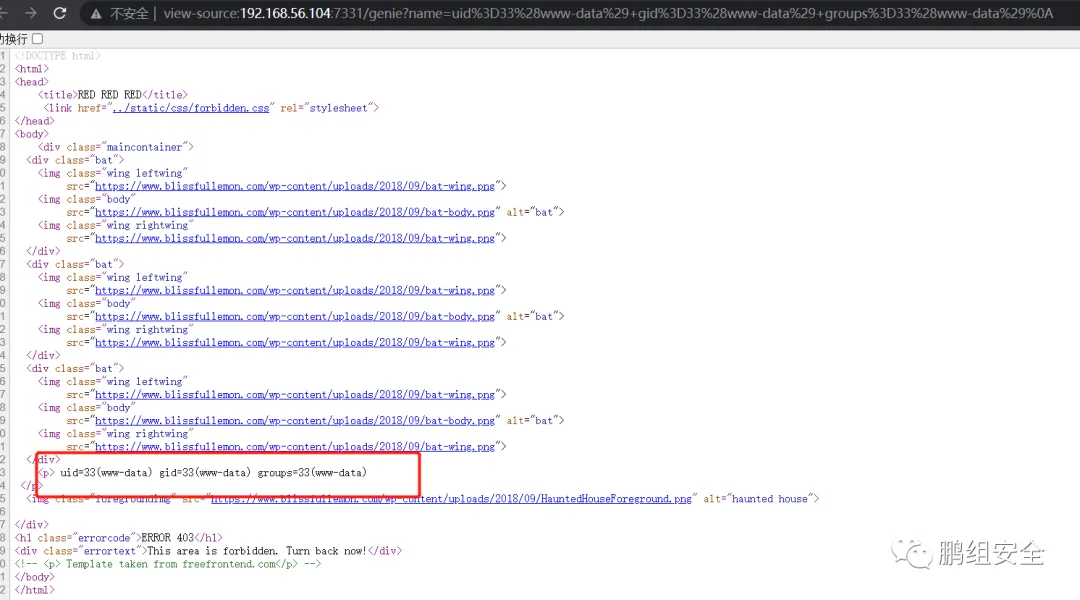The height and width of the screenshot is (600, 1080).
Task: Toggle the line wrap checkbox
Action: 38,39
